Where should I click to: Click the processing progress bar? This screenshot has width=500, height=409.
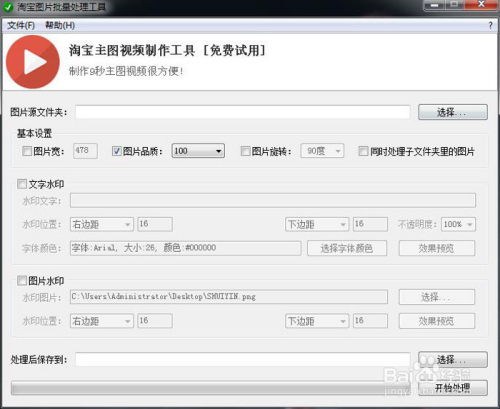coord(212,388)
